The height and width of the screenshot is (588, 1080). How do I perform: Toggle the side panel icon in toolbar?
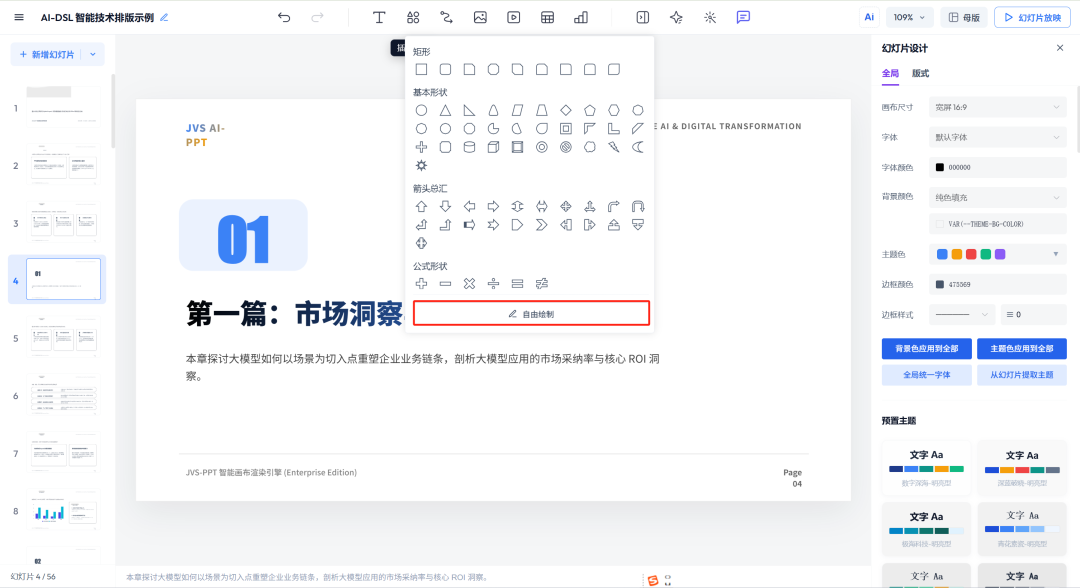click(x=643, y=17)
